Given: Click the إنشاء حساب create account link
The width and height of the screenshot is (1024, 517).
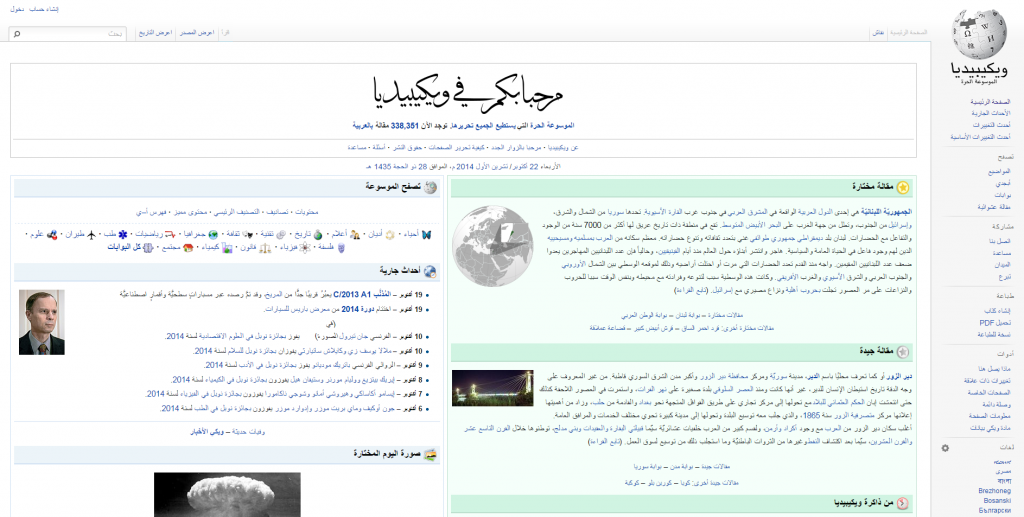Looking at the screenshot, I should point(44,9).
